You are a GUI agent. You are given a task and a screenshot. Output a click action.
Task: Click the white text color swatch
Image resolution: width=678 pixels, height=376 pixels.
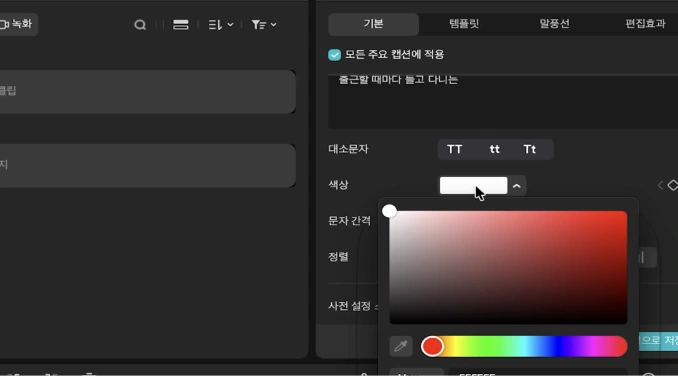[x=473, y=185]
